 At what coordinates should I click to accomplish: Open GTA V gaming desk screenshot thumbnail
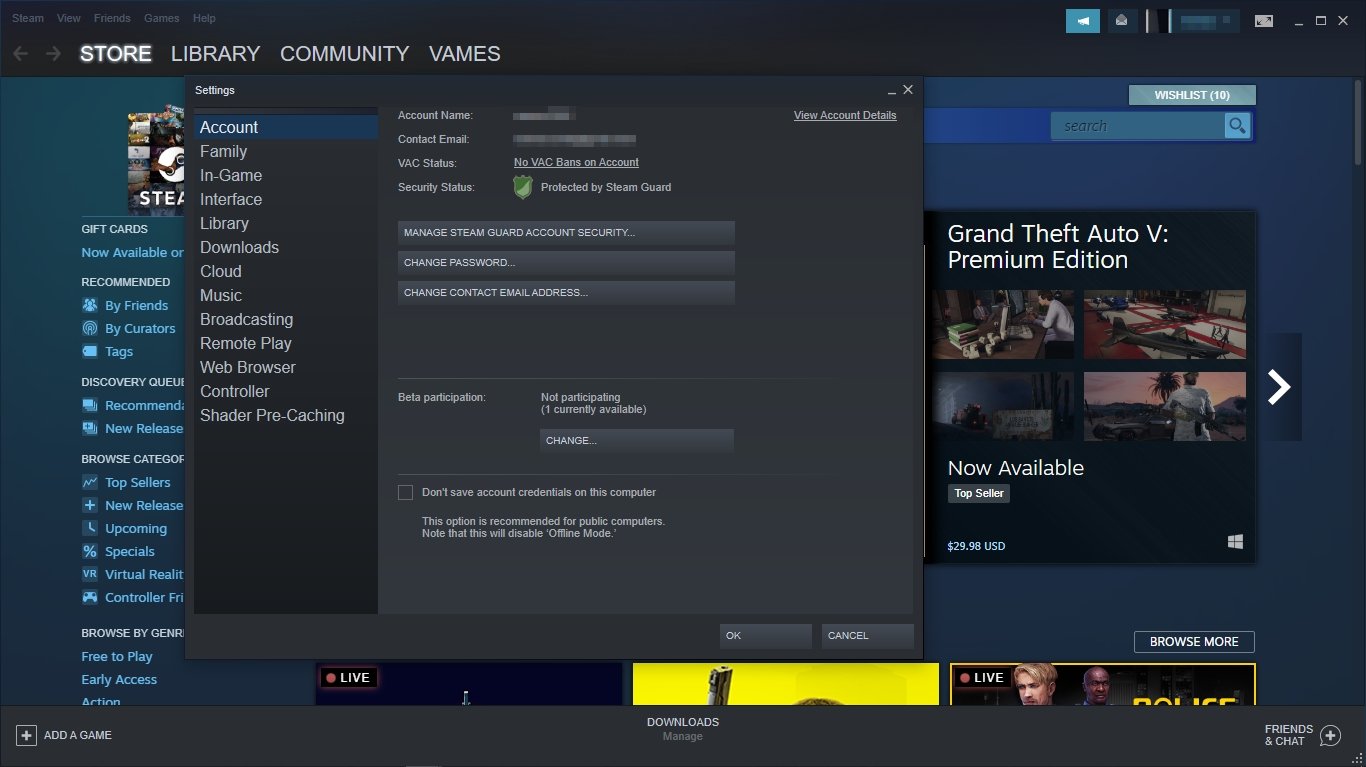(1003, 325)
